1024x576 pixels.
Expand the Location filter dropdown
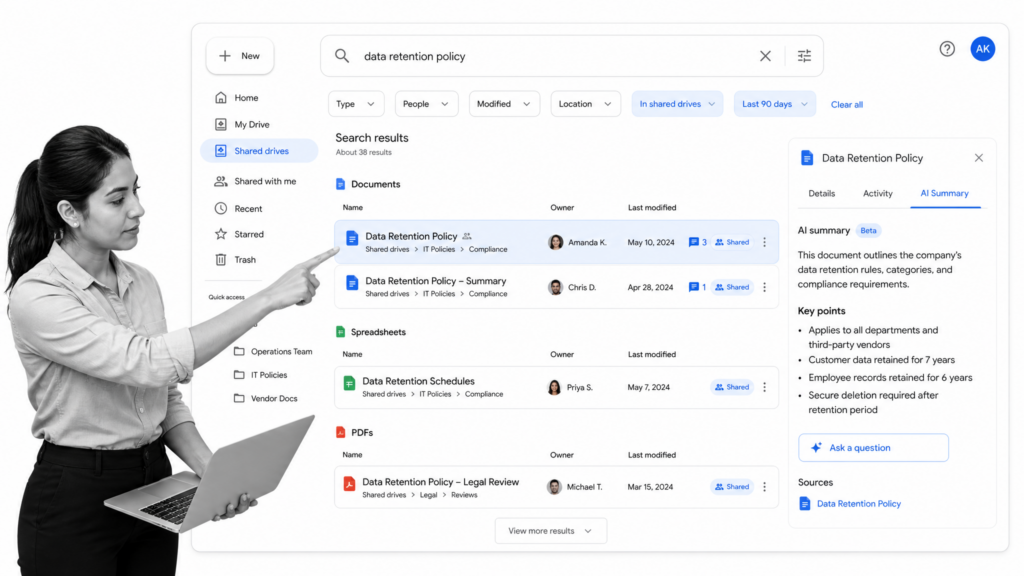585,104
